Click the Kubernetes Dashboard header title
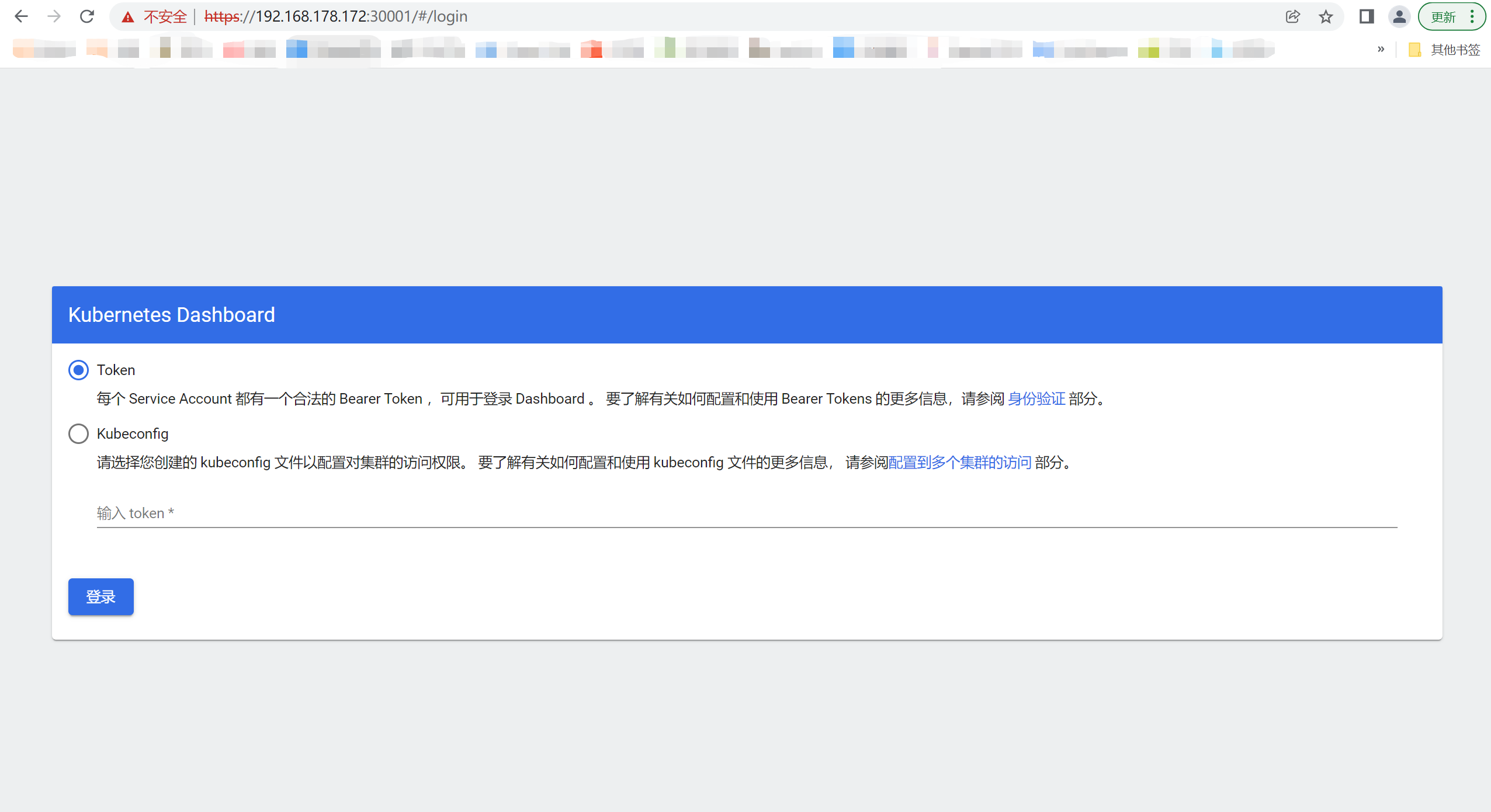 point(172,315)
